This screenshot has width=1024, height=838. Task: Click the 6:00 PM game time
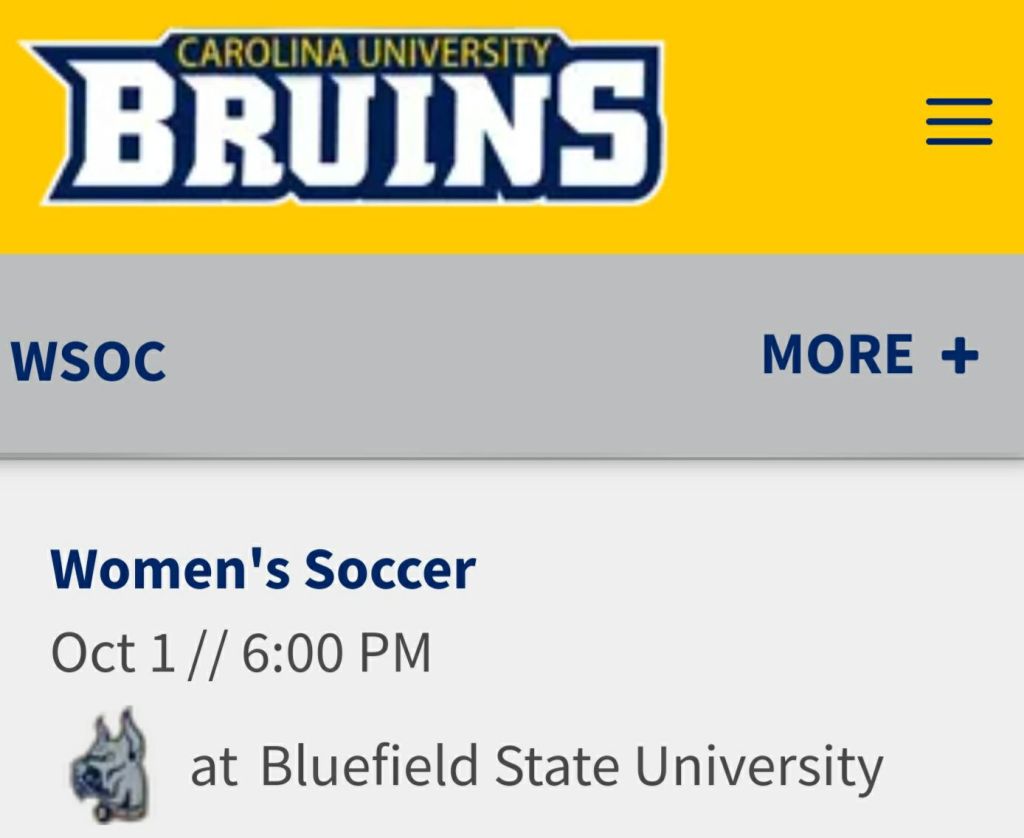click(x=336, y=653)
